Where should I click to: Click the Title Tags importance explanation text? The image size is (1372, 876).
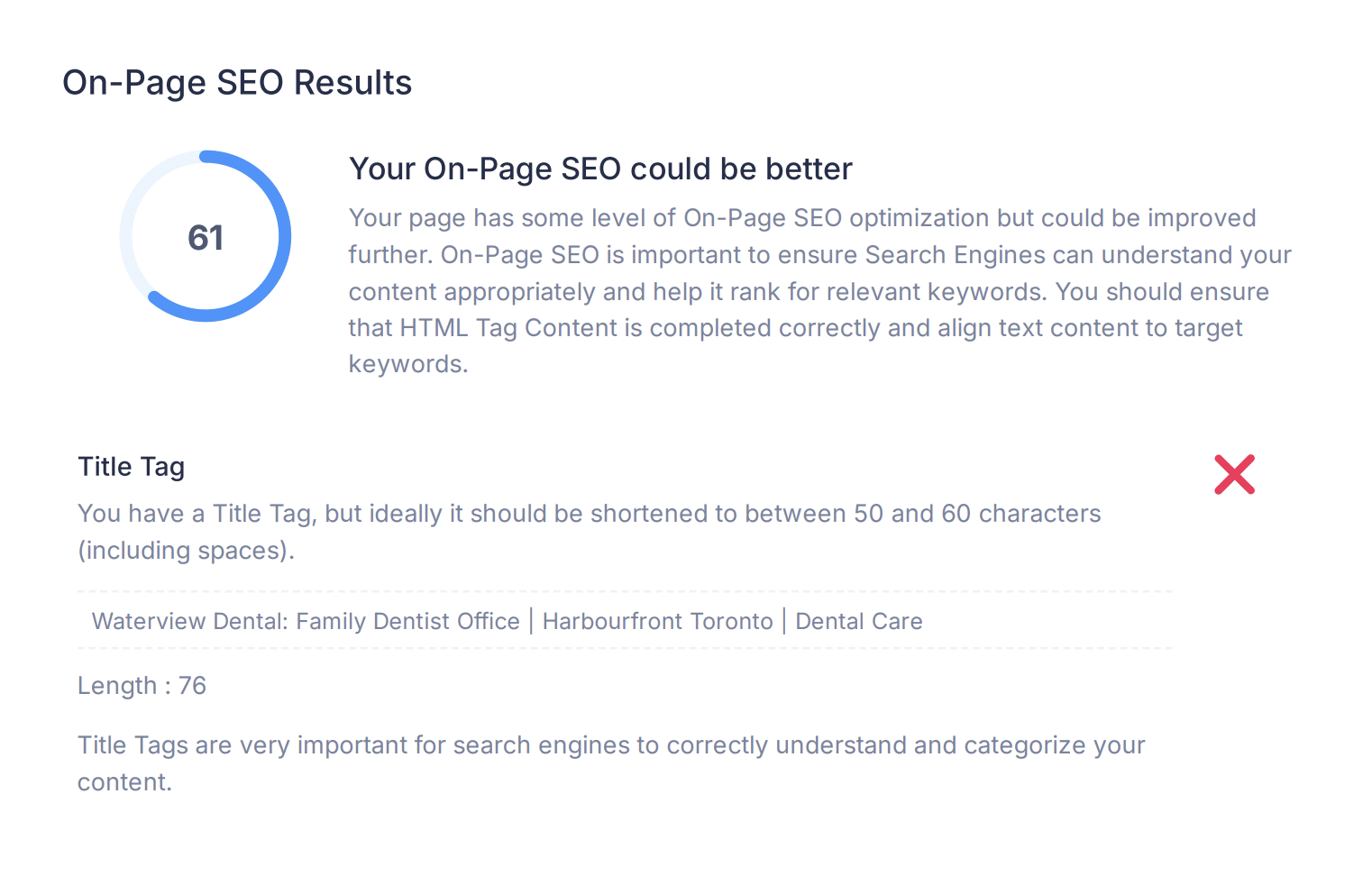tap(611, 763)
